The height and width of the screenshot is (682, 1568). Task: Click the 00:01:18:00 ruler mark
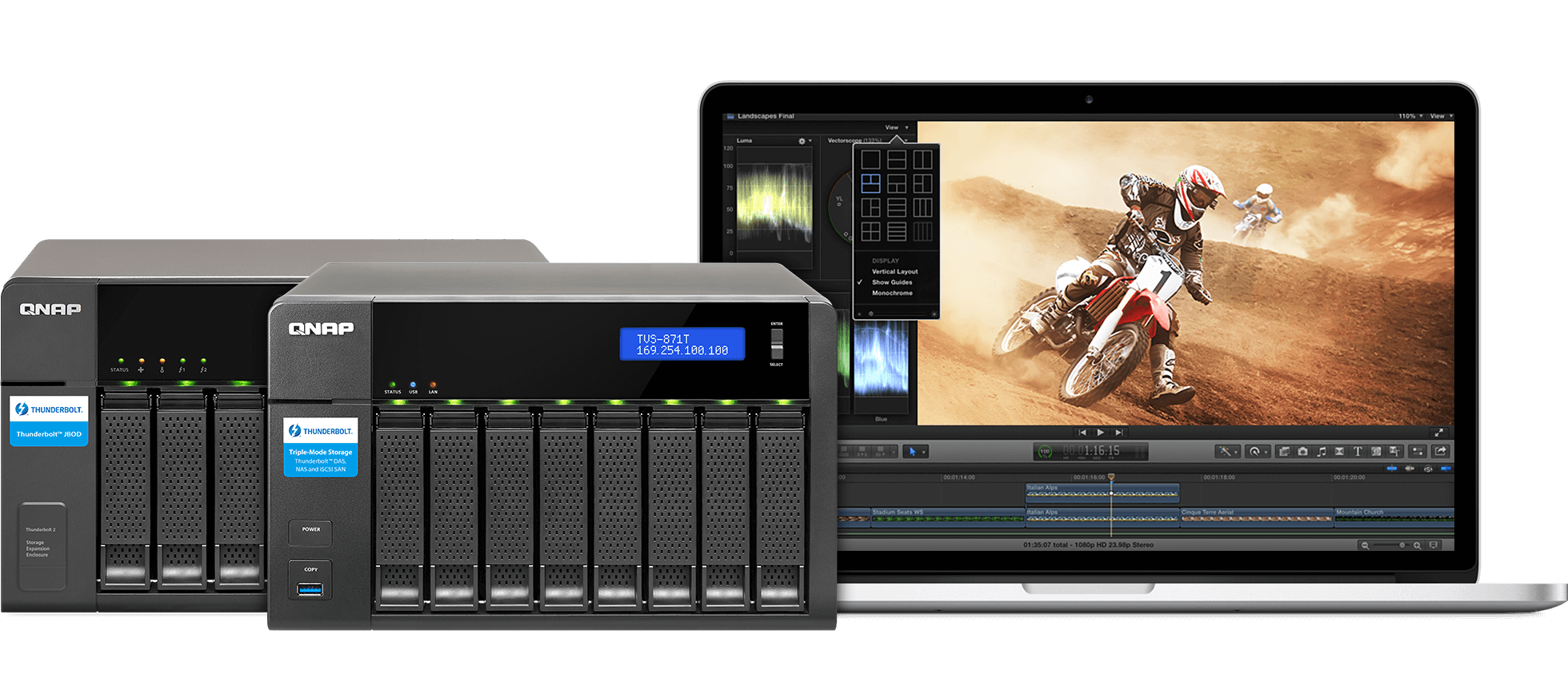[x=1219, y=477]
